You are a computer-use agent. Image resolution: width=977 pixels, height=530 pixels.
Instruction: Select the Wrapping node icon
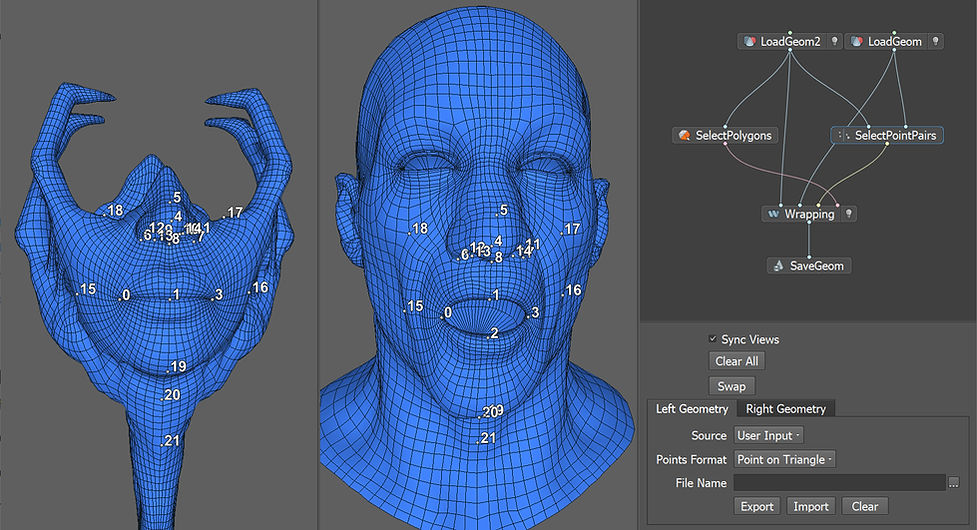(773, 214)
